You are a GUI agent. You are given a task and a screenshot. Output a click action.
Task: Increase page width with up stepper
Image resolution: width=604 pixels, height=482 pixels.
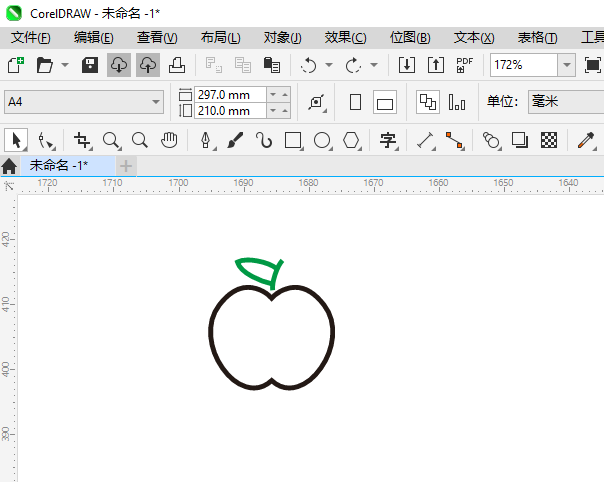(x=285, y=94)
